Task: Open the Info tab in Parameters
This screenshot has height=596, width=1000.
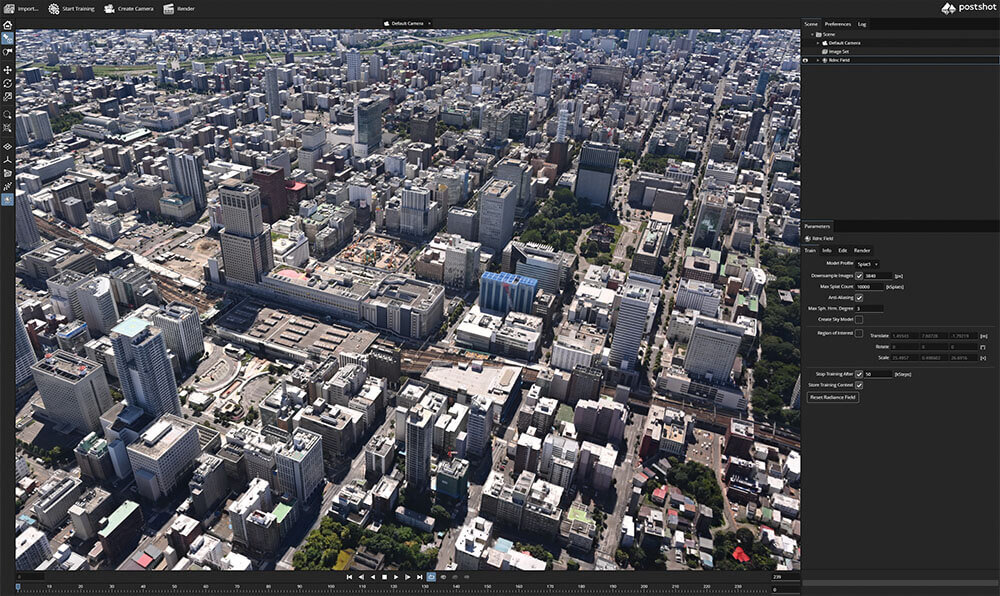Action: (x=826, y=250)
